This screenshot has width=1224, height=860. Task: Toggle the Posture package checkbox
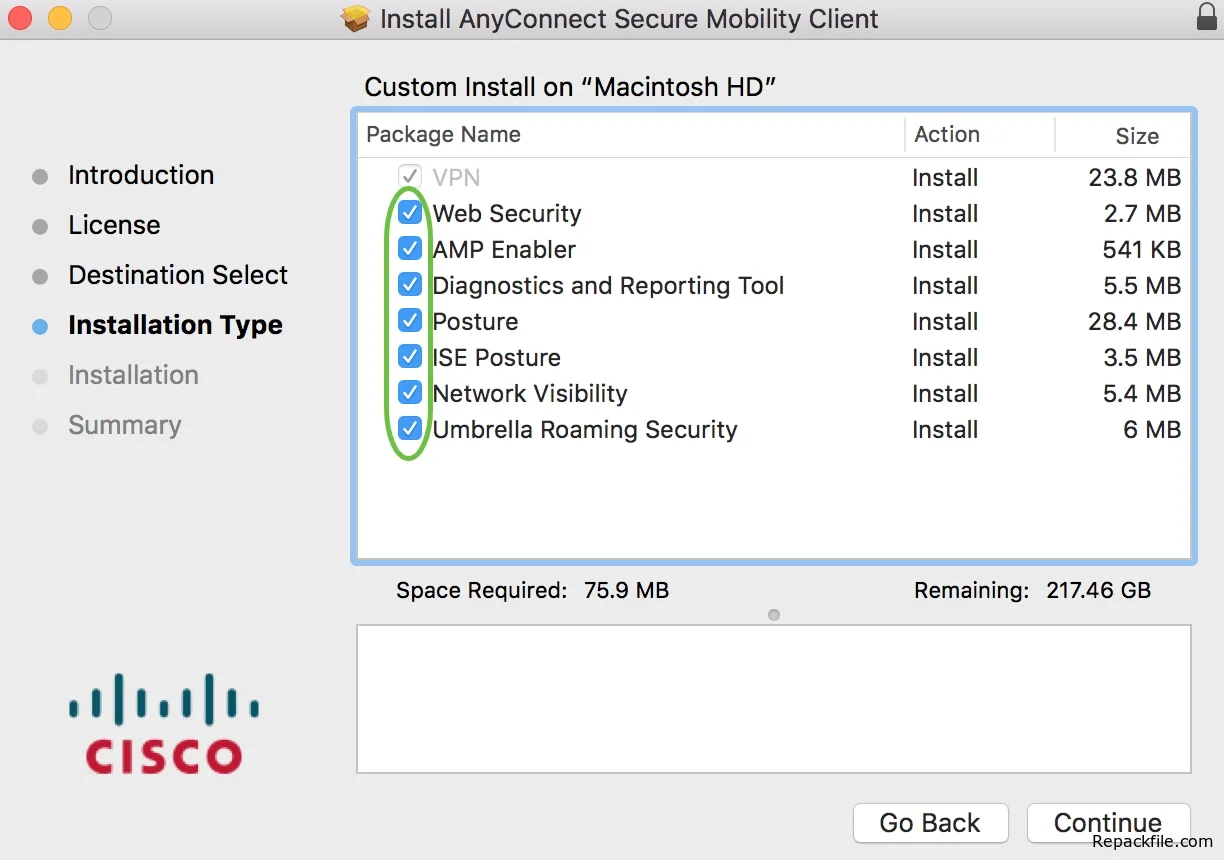410,321
